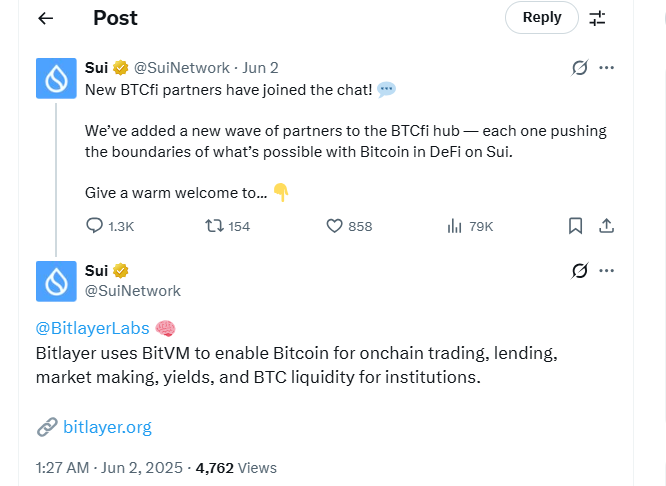Open the more options menu on the first post
Viewport: 666px width, 486px height.
[x=606, y=68]
